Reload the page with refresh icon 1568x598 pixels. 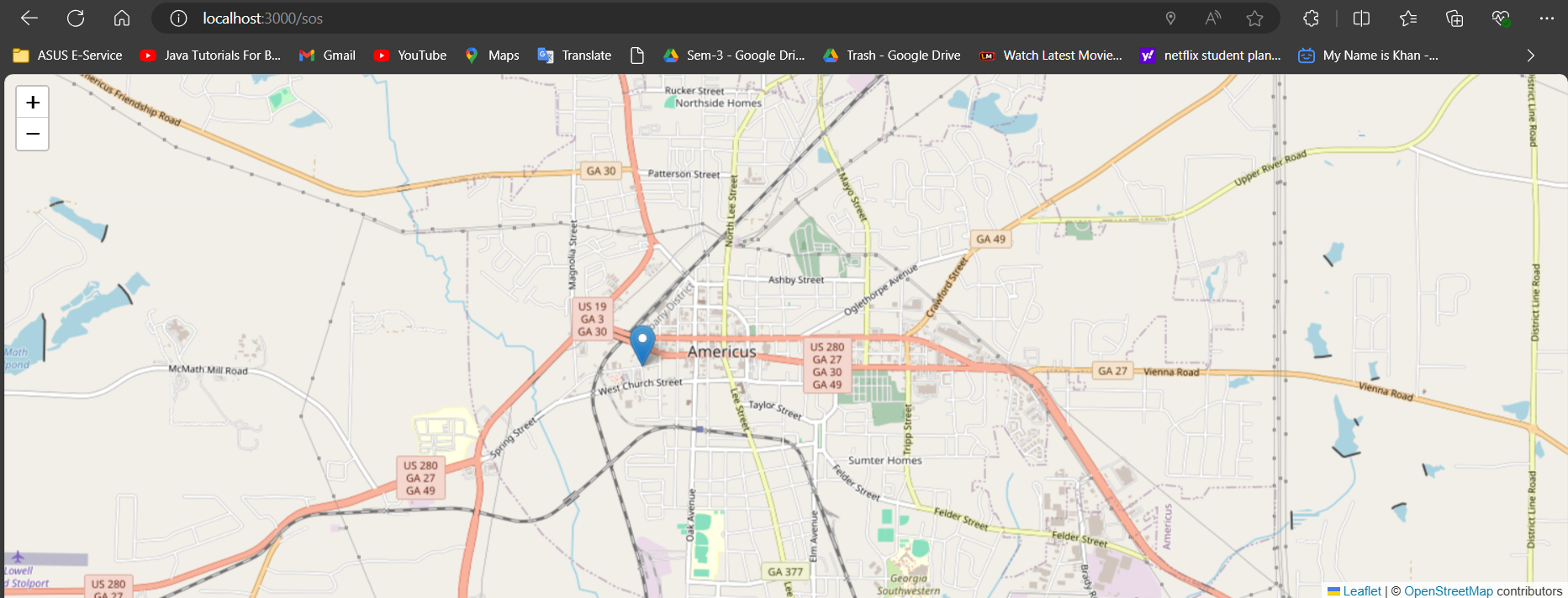tap(76, 18)
